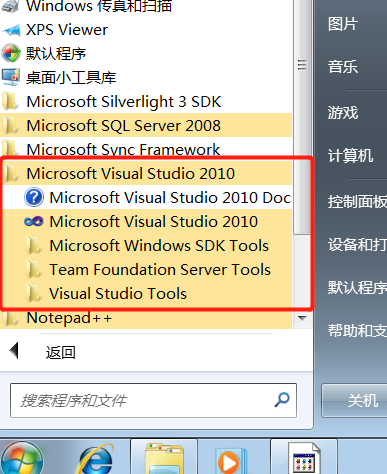Open 桌面小工具库 gadget gallery
This screenshot has width=387, height=474.
(71, 77)
